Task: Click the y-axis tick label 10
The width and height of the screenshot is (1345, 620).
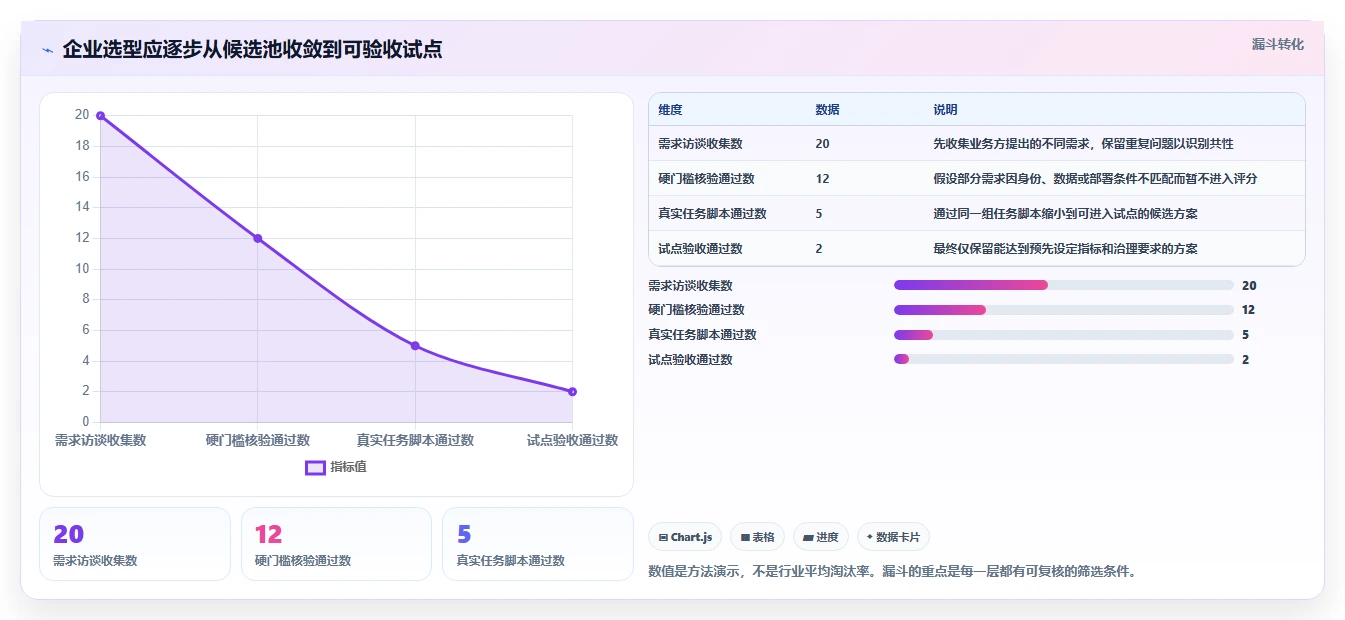Action: tap(82, 268)
